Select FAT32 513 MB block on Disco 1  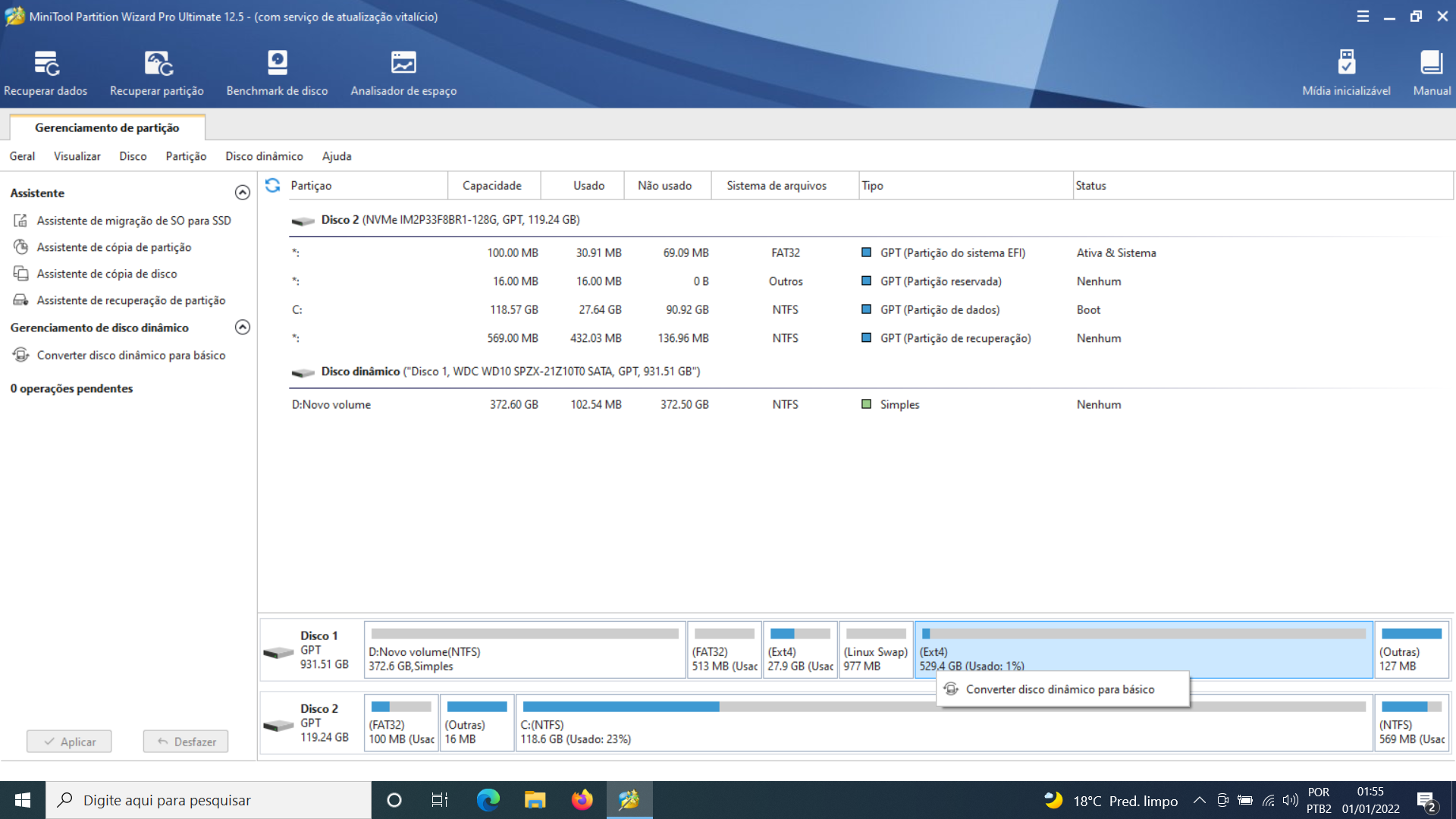point(724,650)
